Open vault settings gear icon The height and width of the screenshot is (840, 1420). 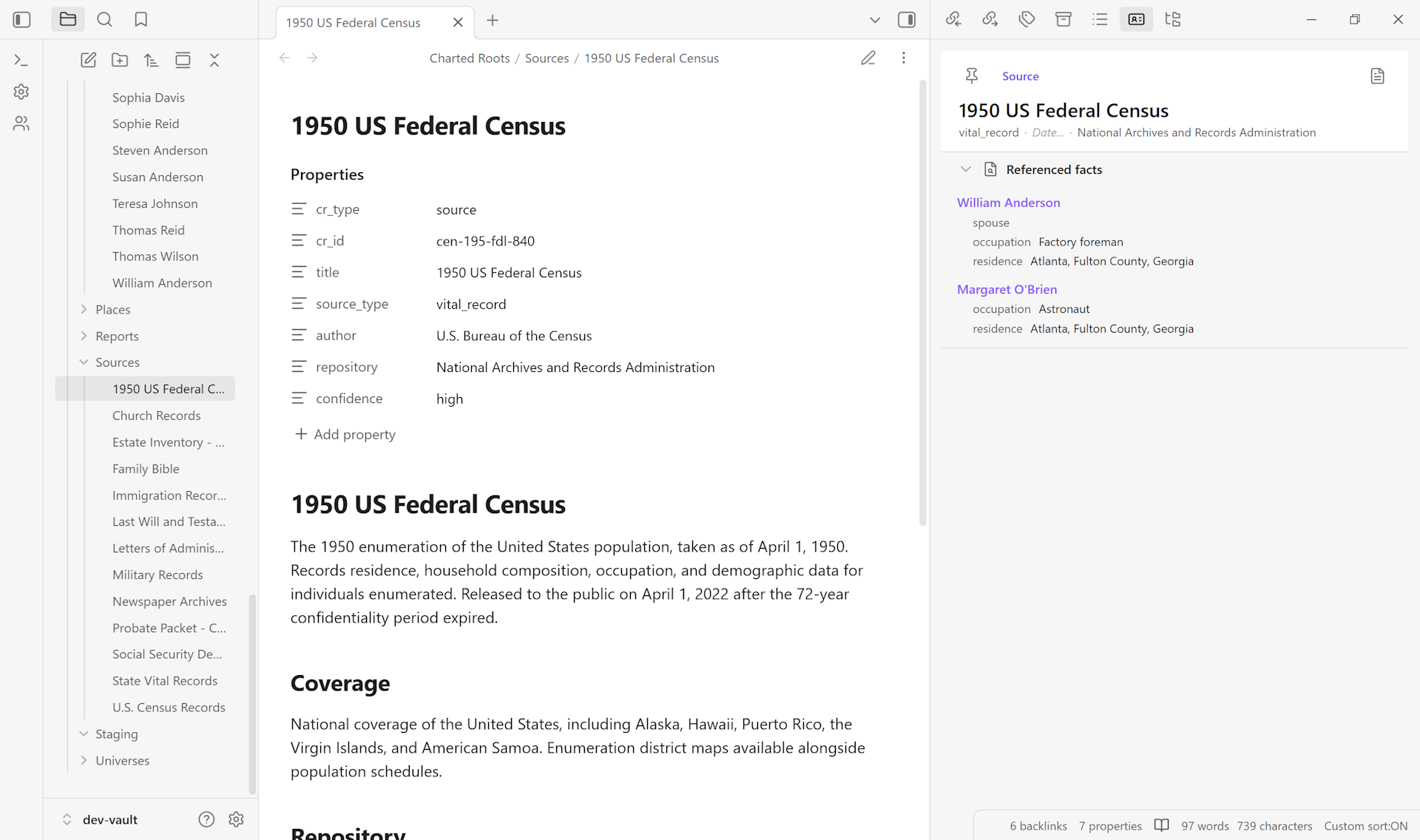[x=237, y=819]
